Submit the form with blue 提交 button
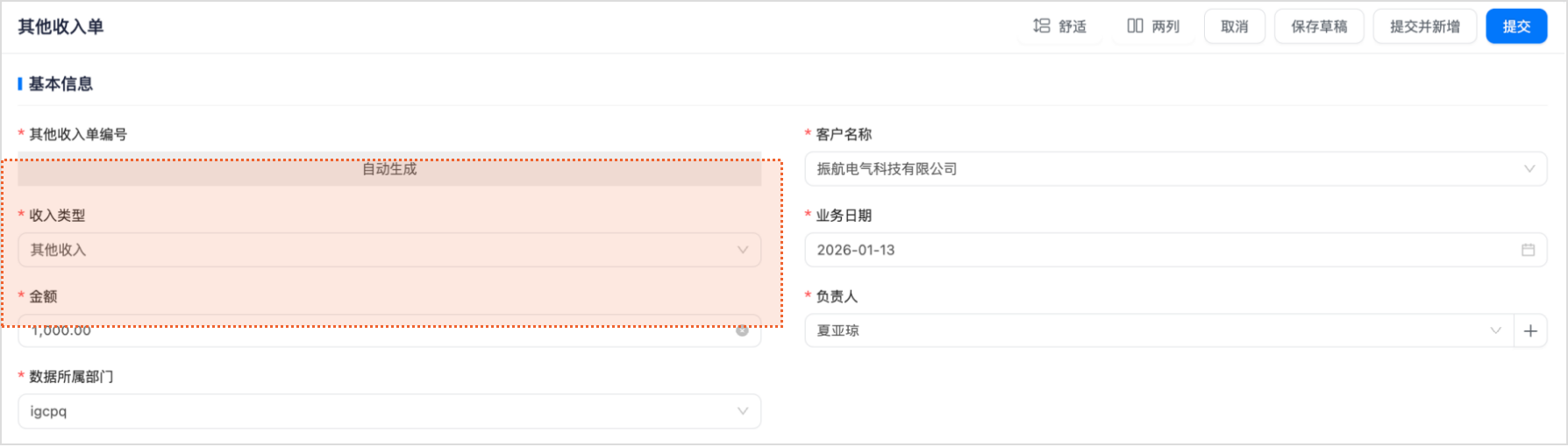The image size is (1568, 447). point(1515,26)
